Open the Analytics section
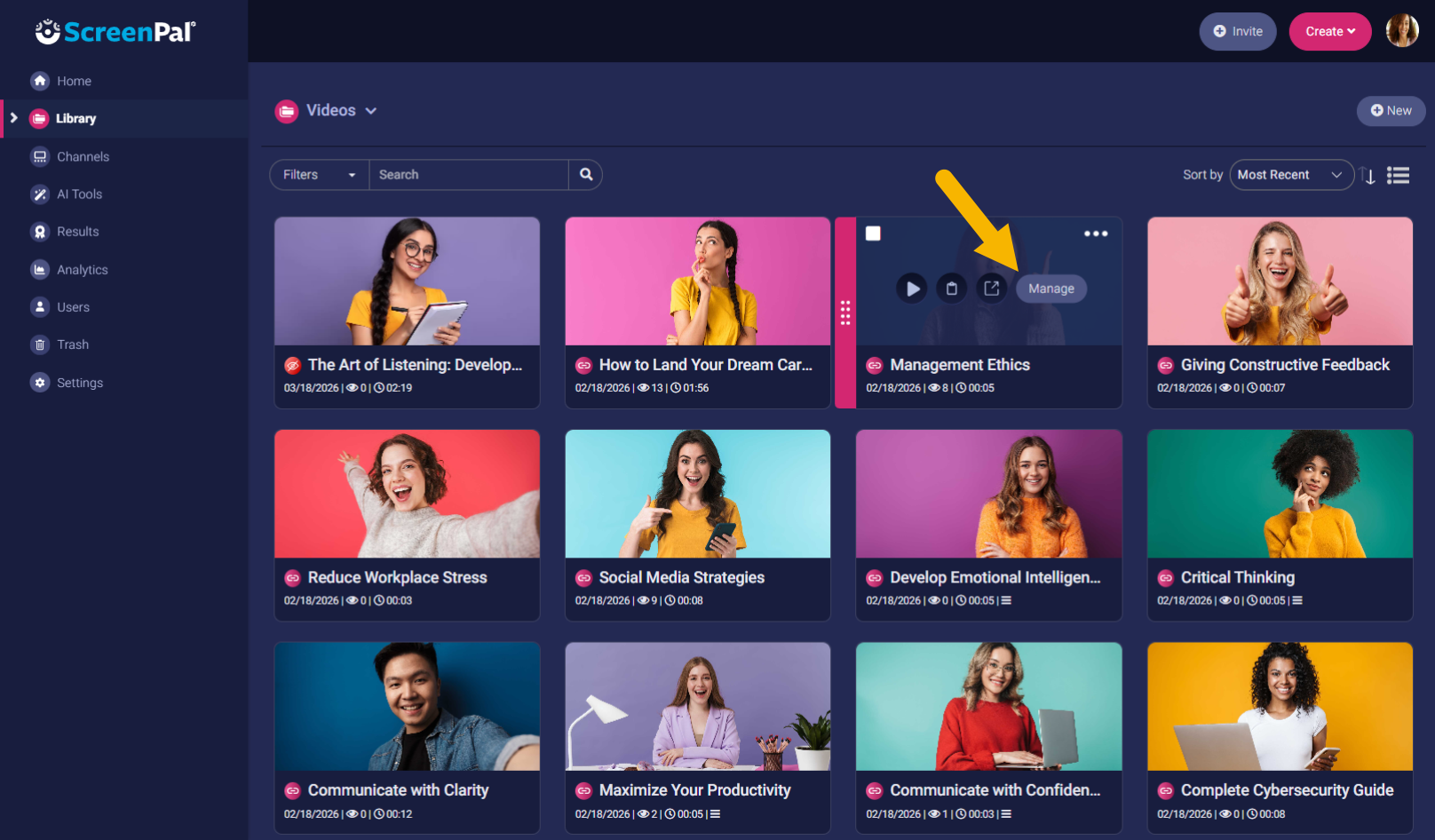The width and height of the screenshot is (1435, 840). 82,269
